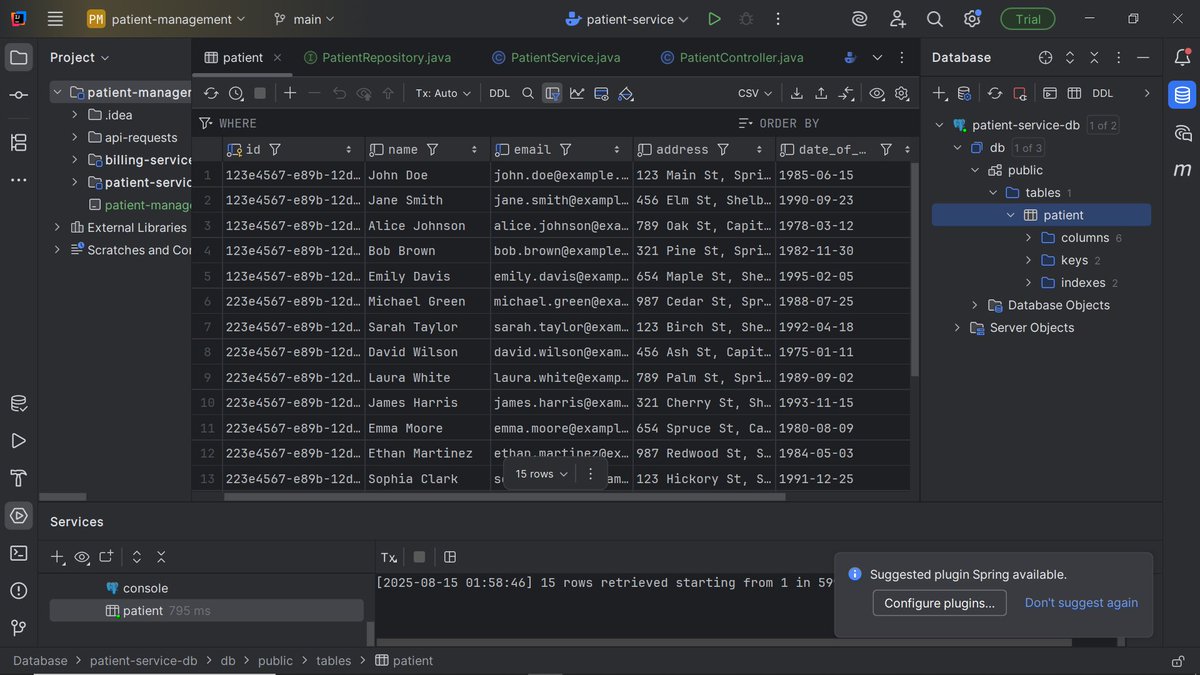Open the Problems tool window icon
The image size is (1200, 675).
18,590
